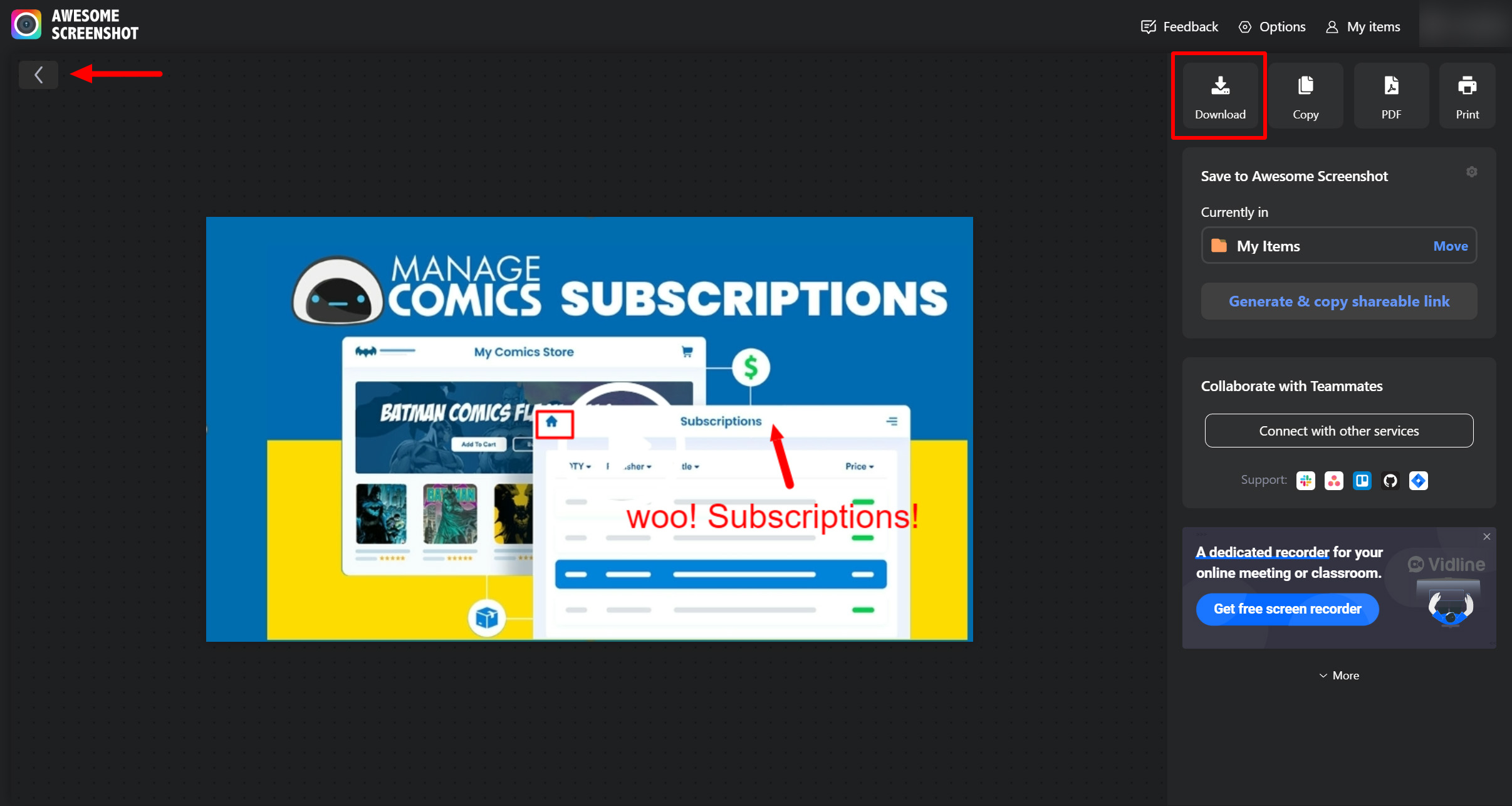1512x806 pixels.
Task: Click Connect with other services
Action: pyautogui.click(x=1338, y=431)
